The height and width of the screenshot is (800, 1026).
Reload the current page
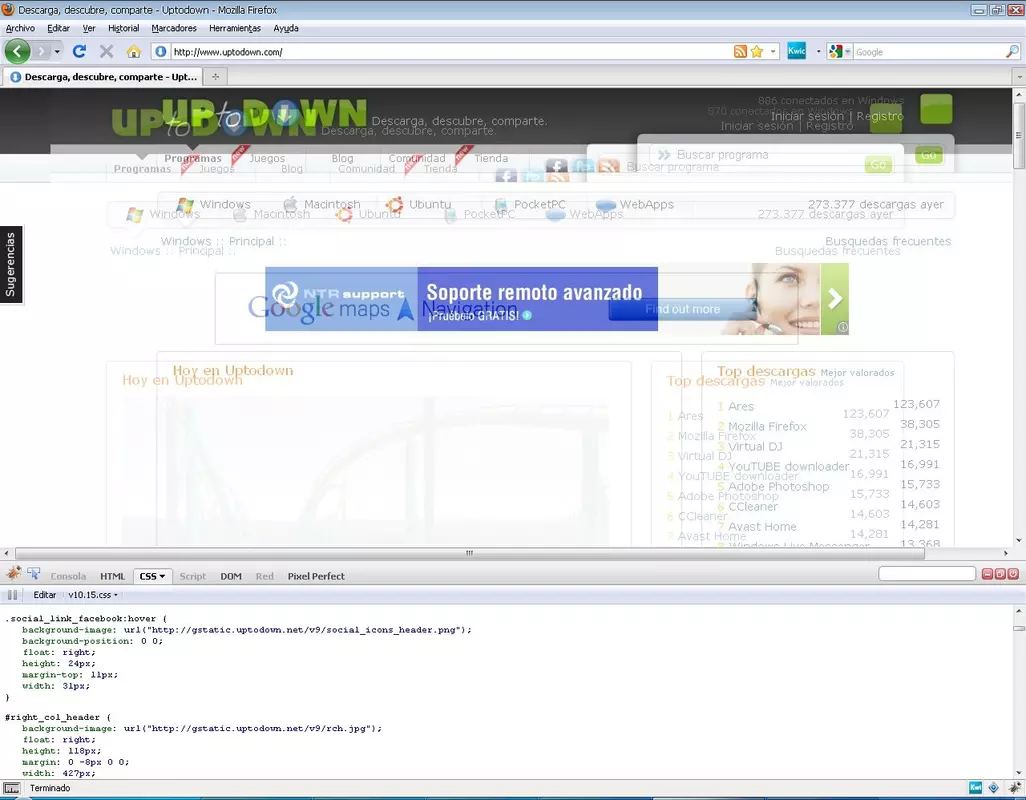tap(79, 51)
